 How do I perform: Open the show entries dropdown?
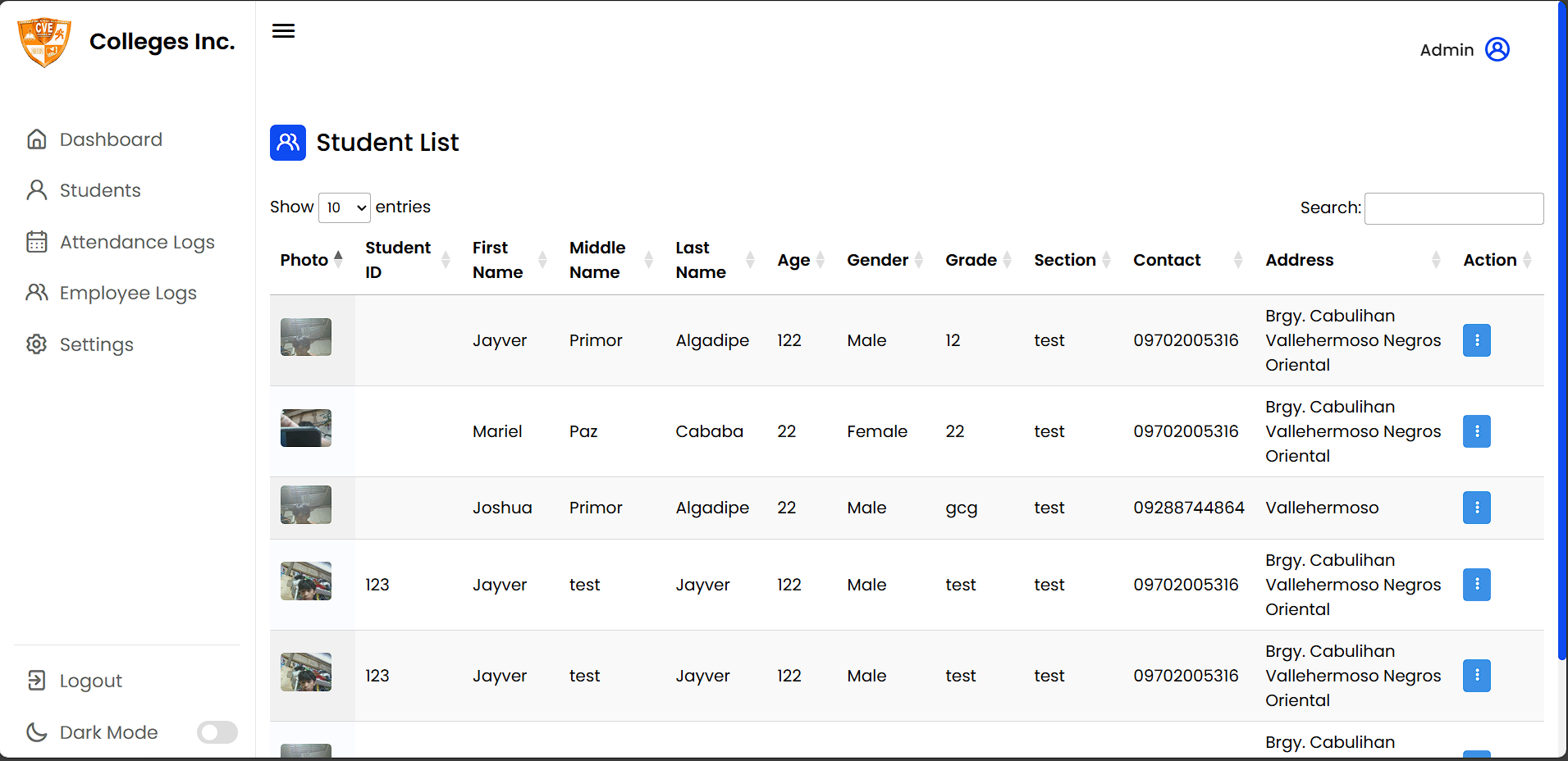(x=345, y=207)
